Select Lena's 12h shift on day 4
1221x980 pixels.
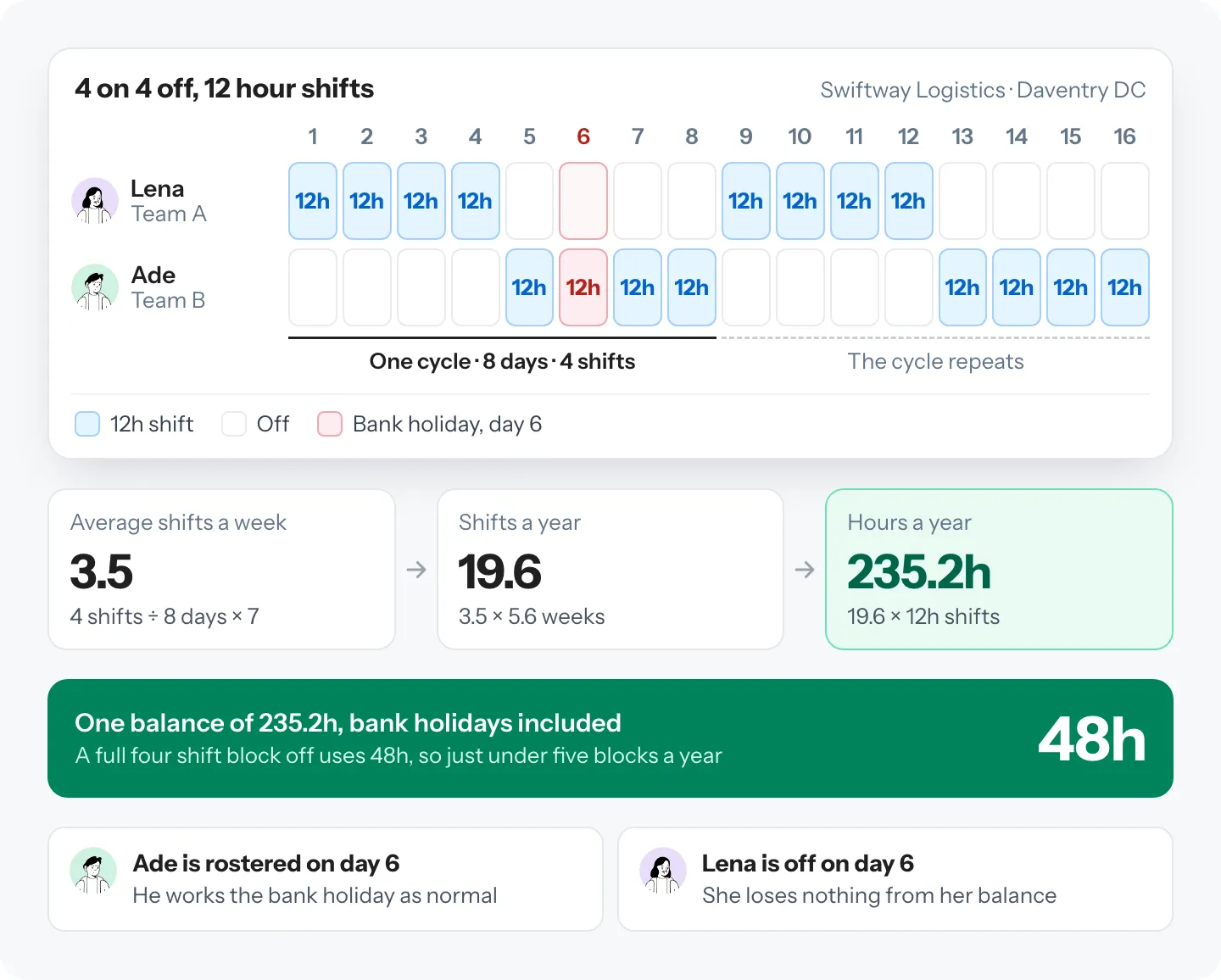[476, 201]
